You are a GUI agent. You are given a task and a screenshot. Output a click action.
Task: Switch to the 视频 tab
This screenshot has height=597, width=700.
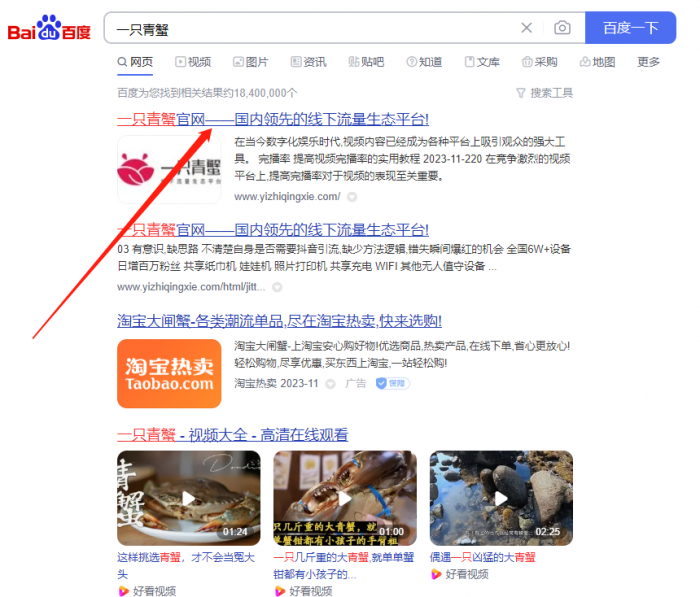pyautogui.click(x=193, y=62)
